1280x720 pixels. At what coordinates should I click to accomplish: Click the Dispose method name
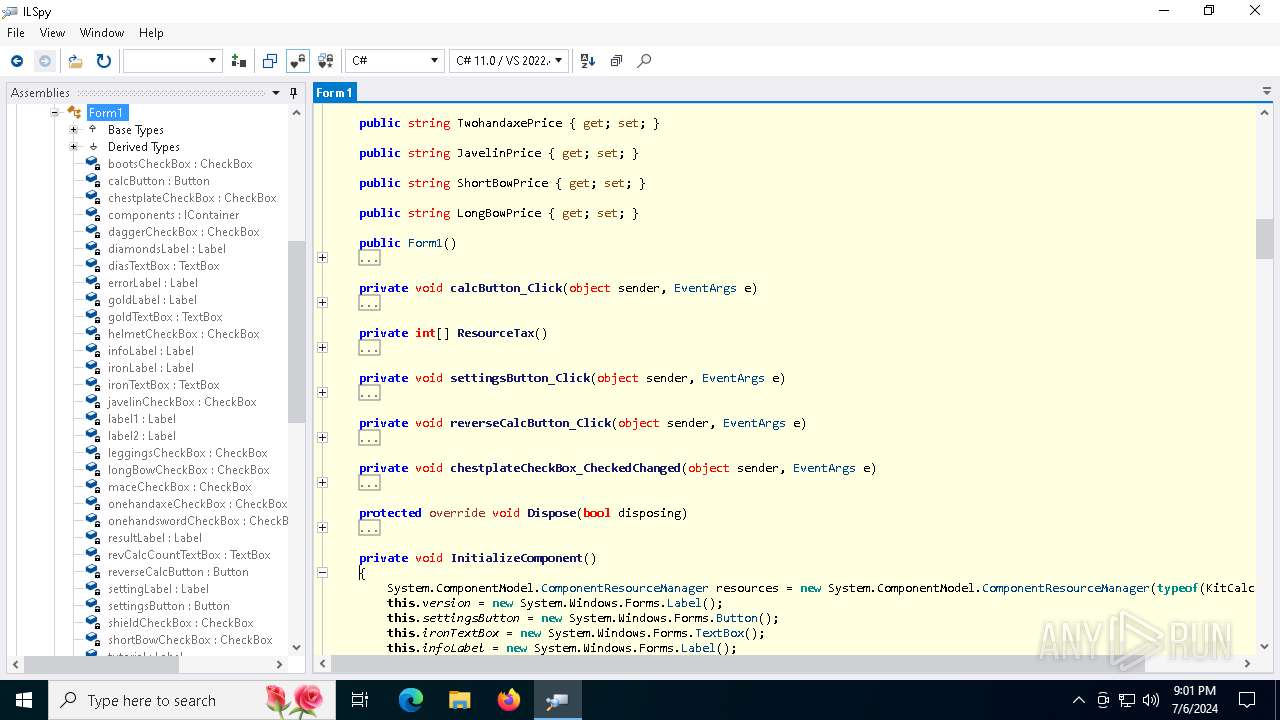coord(551,513)
